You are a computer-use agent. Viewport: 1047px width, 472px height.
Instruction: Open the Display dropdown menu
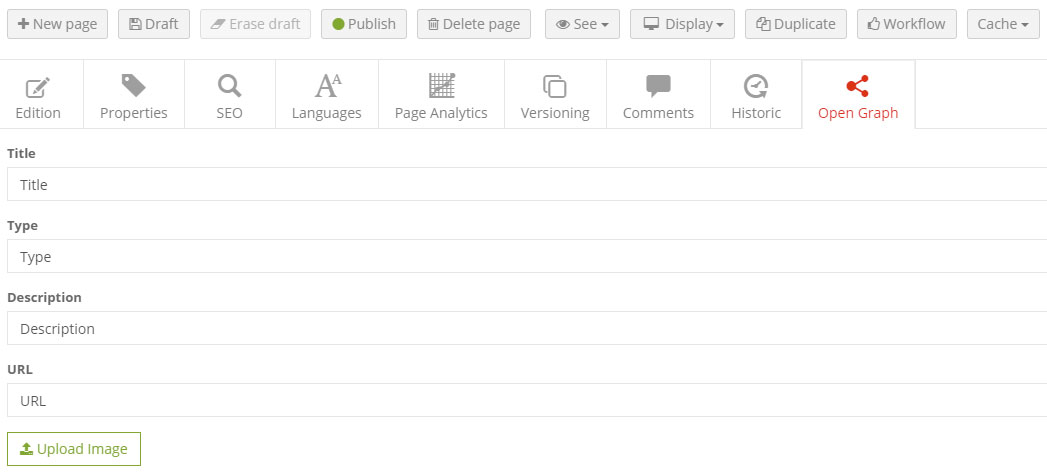pyautogui.click(x=682, y=24)
